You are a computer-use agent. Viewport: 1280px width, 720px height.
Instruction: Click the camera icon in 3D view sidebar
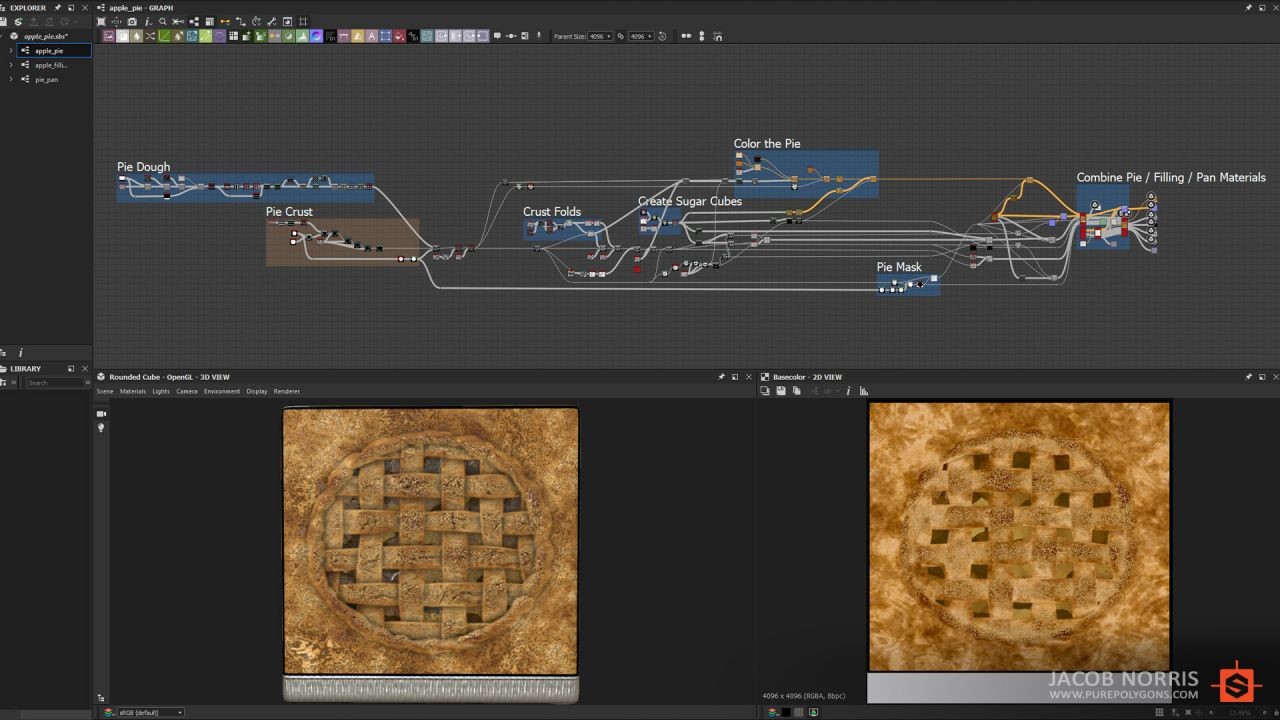coord(101,413)
